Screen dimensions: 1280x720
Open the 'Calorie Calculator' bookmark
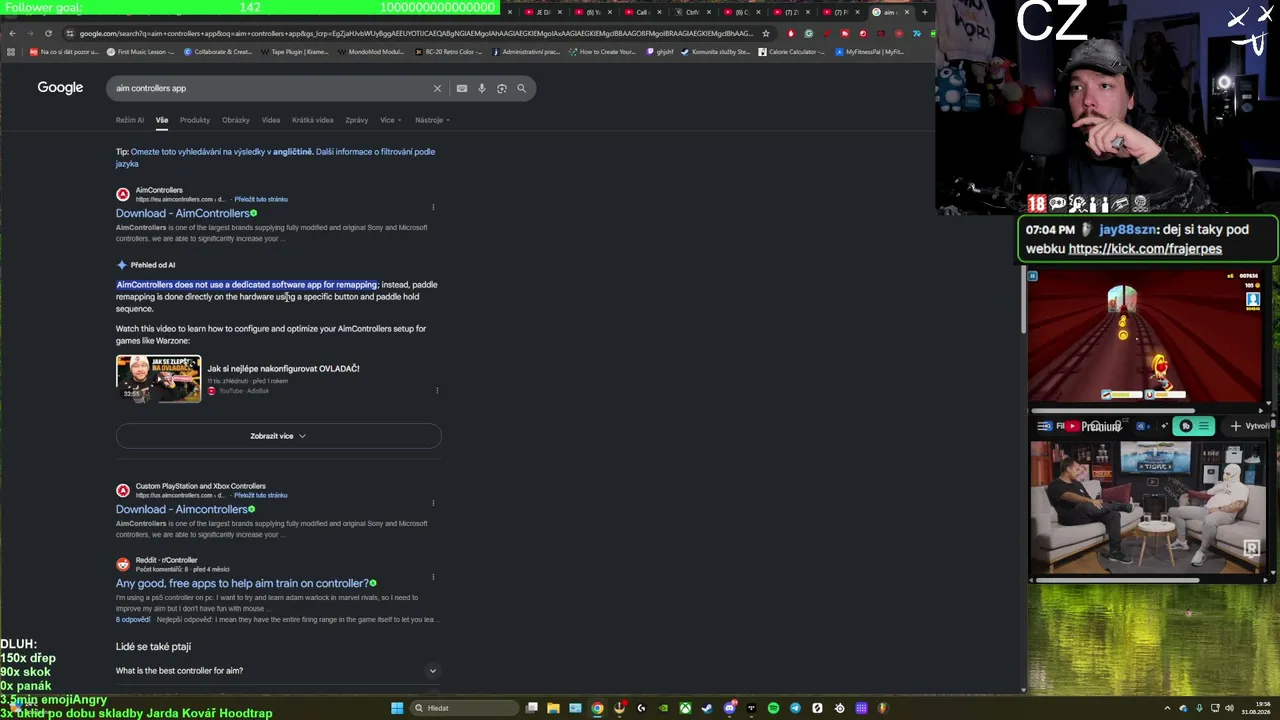(x=793, y=52)
